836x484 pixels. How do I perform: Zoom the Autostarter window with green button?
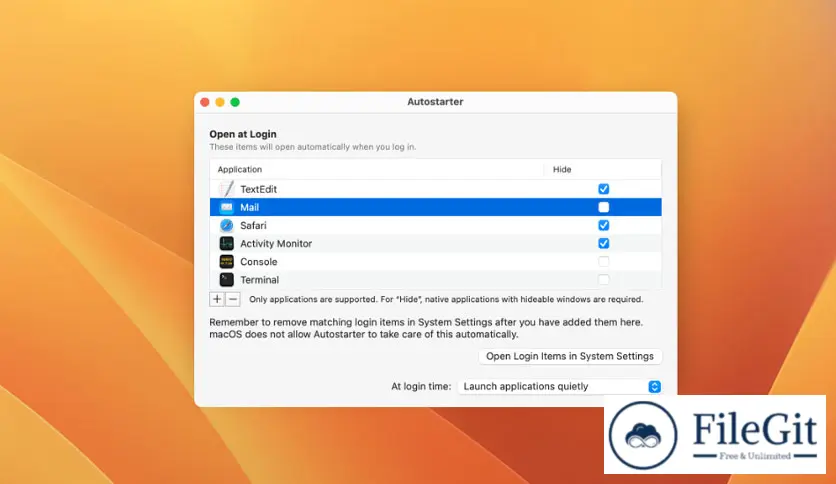[235, 102]
